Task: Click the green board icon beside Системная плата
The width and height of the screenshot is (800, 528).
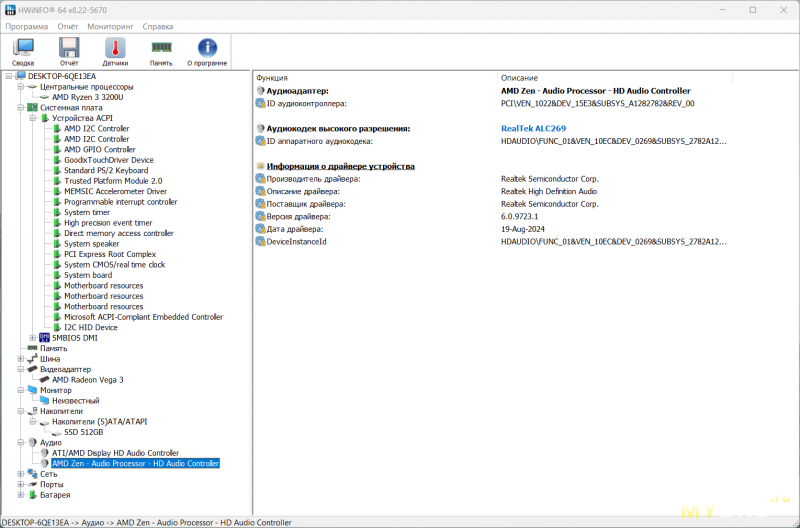Action: (x=32, y=108)
